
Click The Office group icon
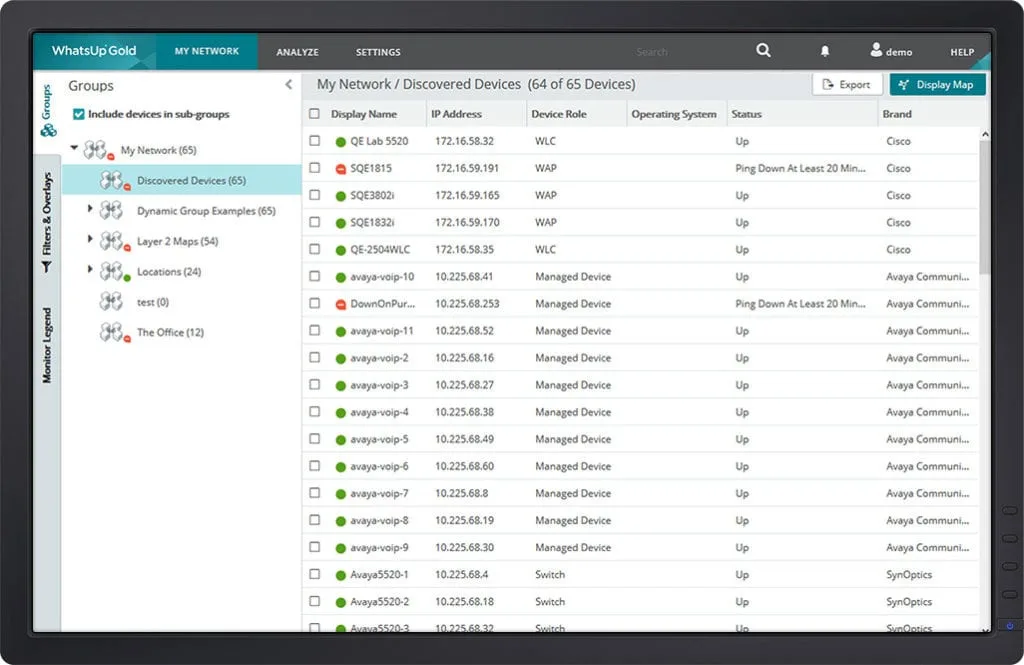click(115, 332)
